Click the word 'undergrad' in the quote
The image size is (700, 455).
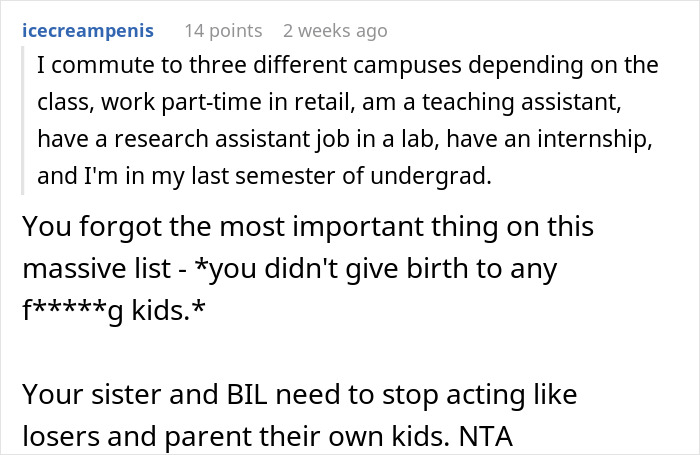(x=431, y=176)
